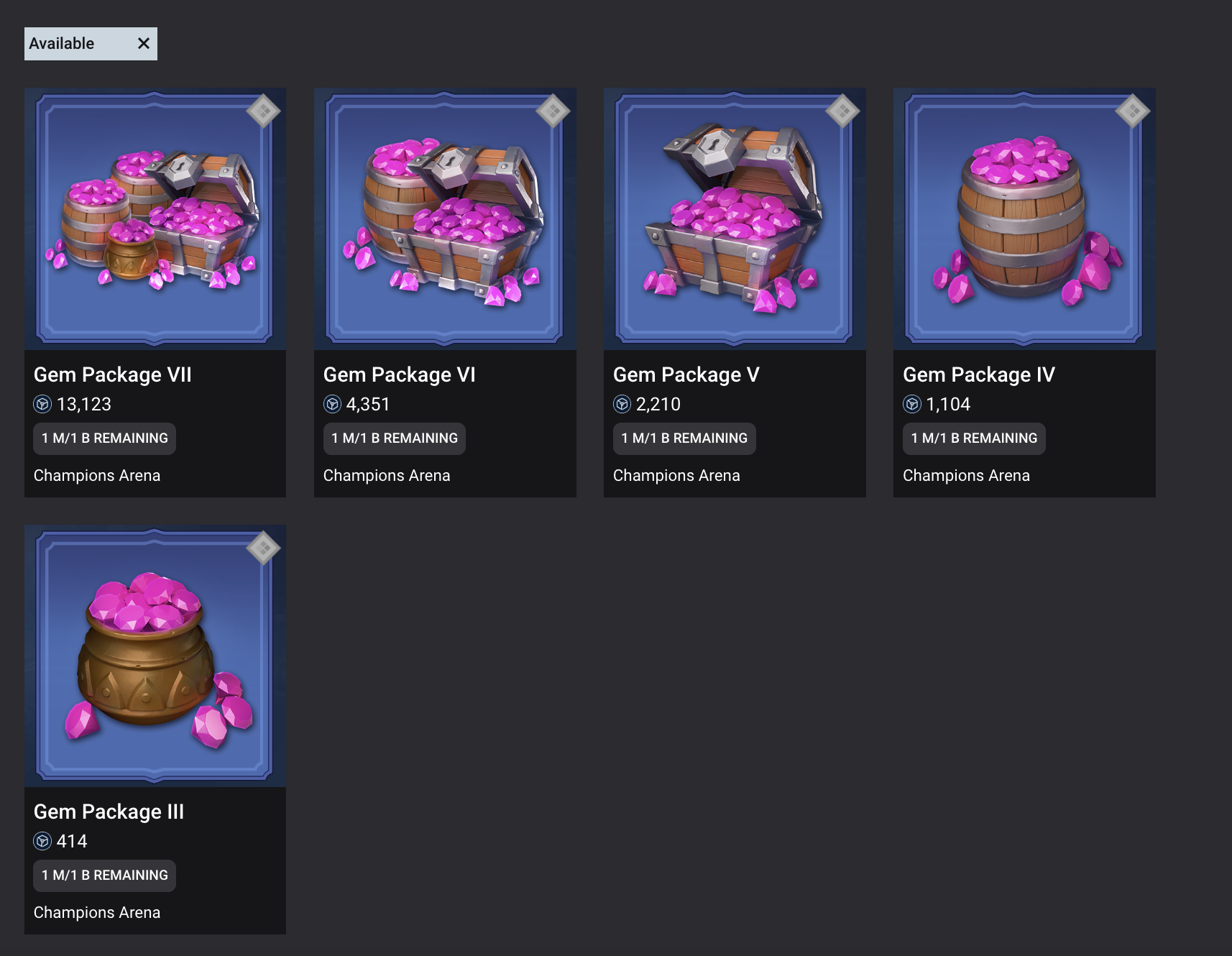Select the Gem Package IV title
This screenshot has width=1232, height=956.
click(979, 374)
